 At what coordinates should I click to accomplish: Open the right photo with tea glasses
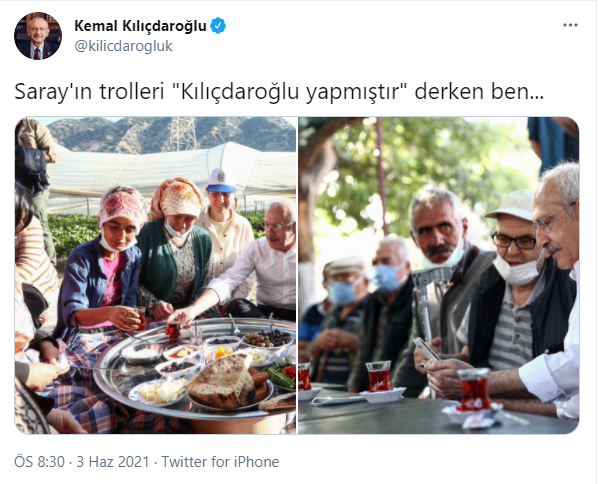[439, 275]
